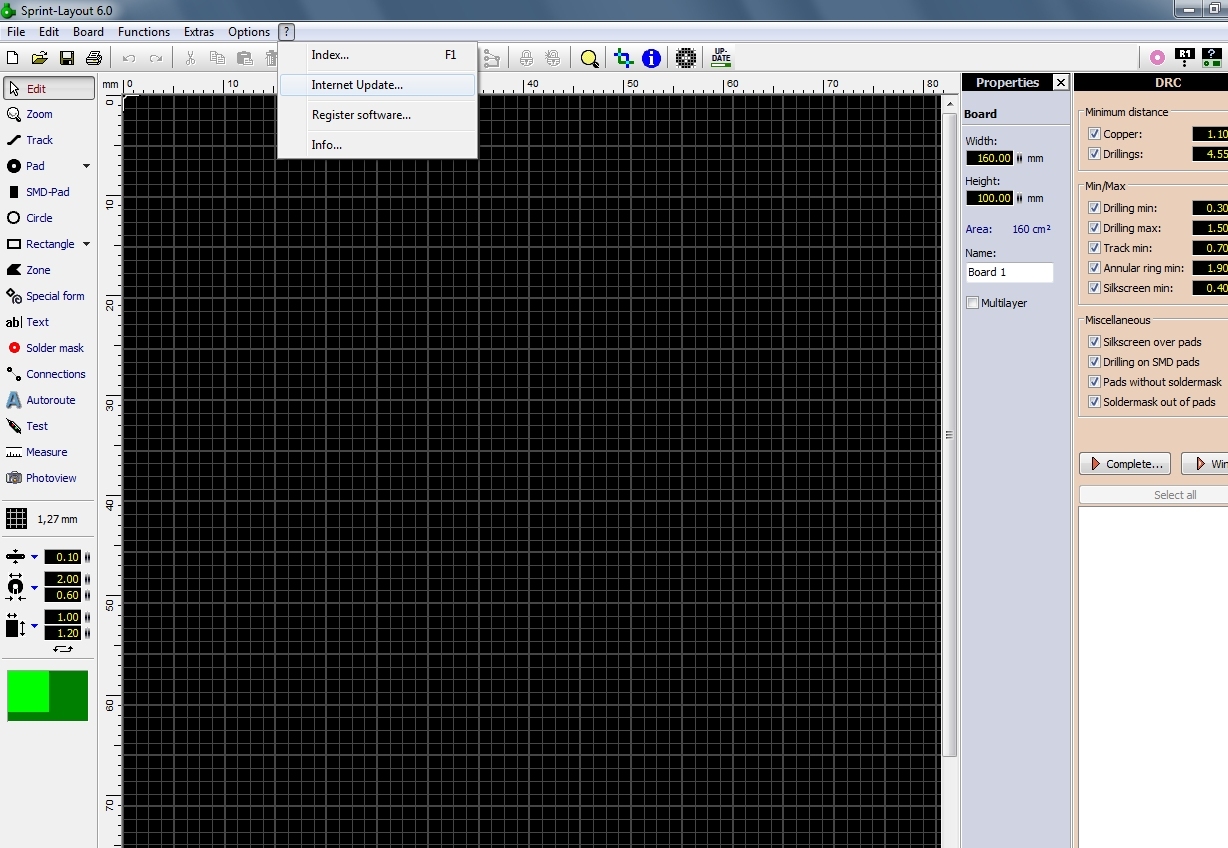Select the Autoroute tool

point(49,400)
